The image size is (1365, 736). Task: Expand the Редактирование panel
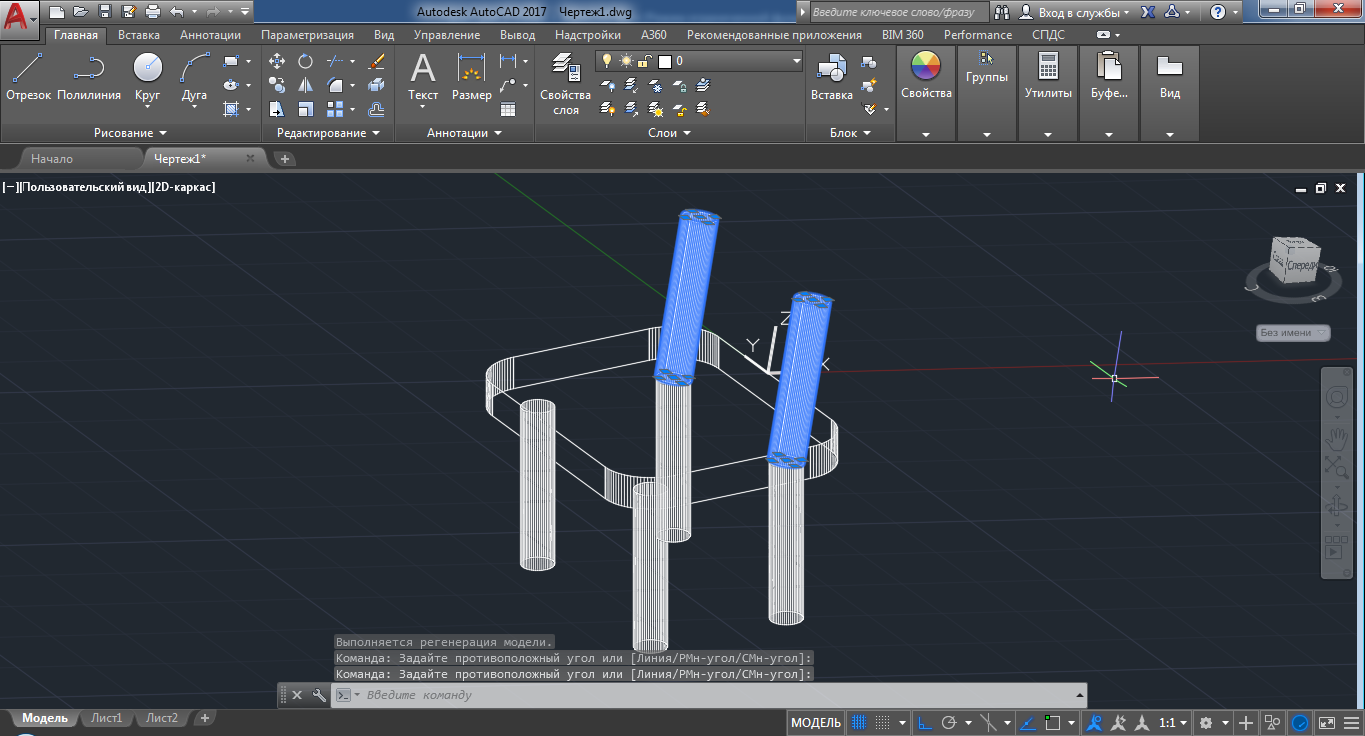tap(328, 133)
